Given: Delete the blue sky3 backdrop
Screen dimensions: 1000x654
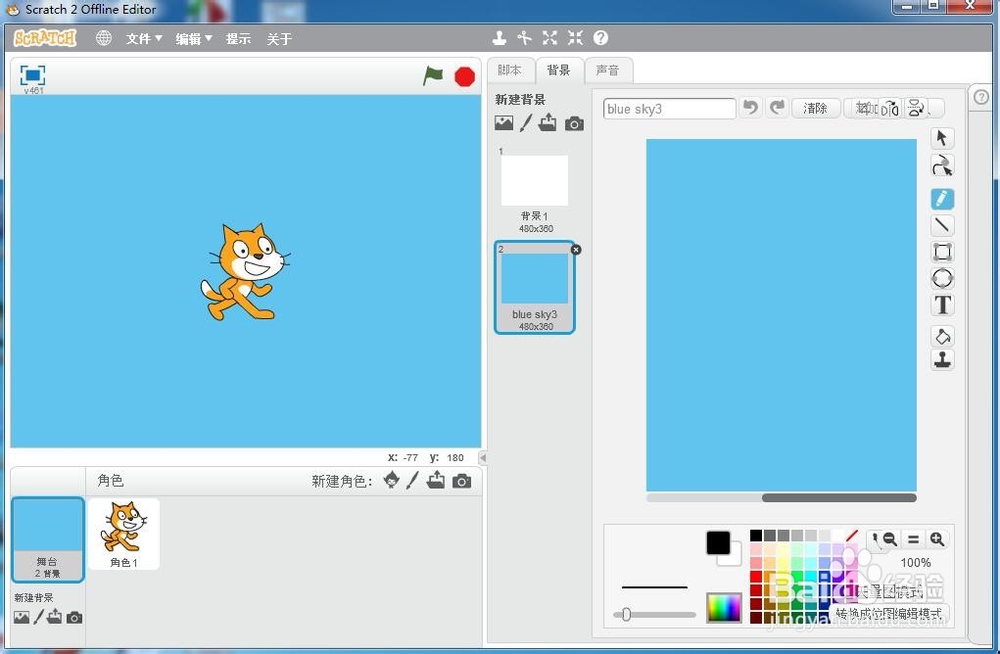Looking at the screenshot, I should click(576, 249).
